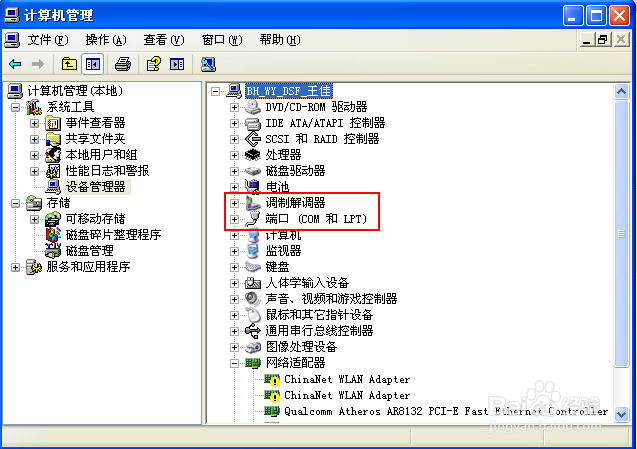Click the 磁盘碎片整理程序 icon
Viewport: 637px width, 449px height.
53,234
